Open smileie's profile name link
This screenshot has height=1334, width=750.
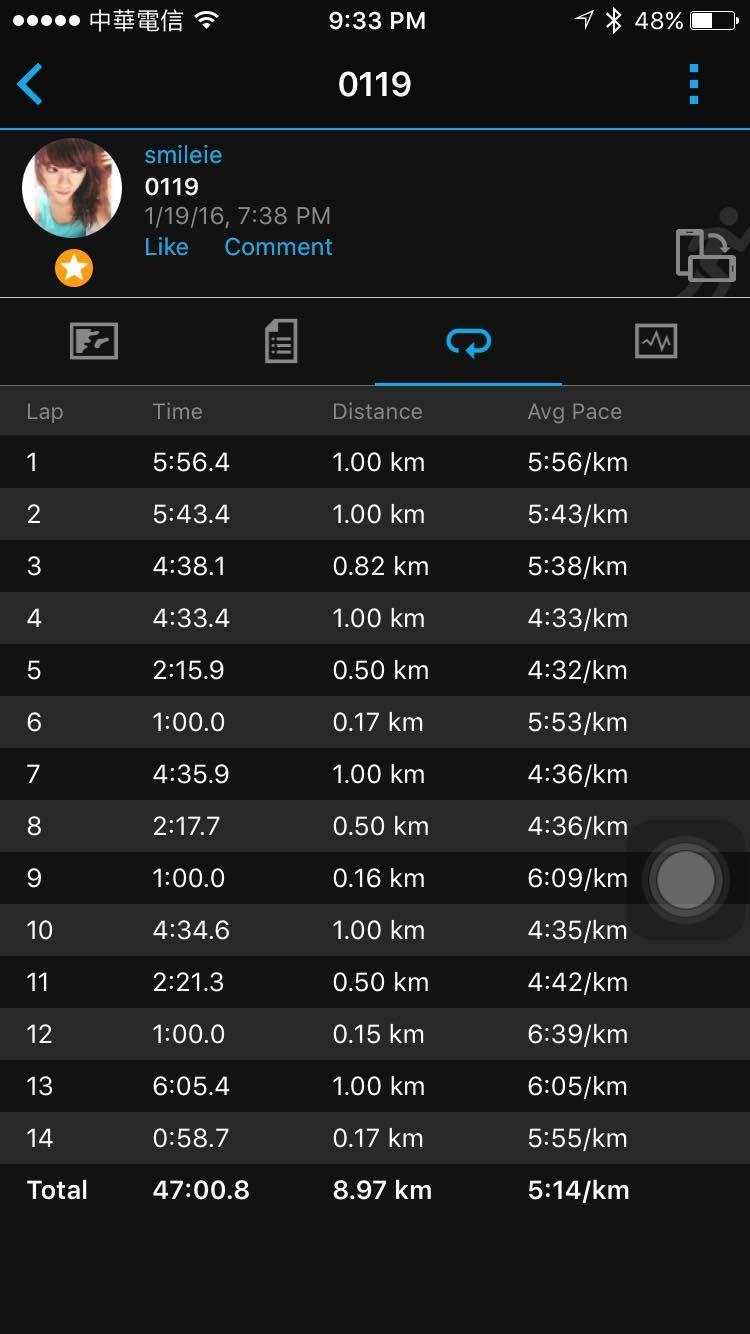tap(183, 155)
